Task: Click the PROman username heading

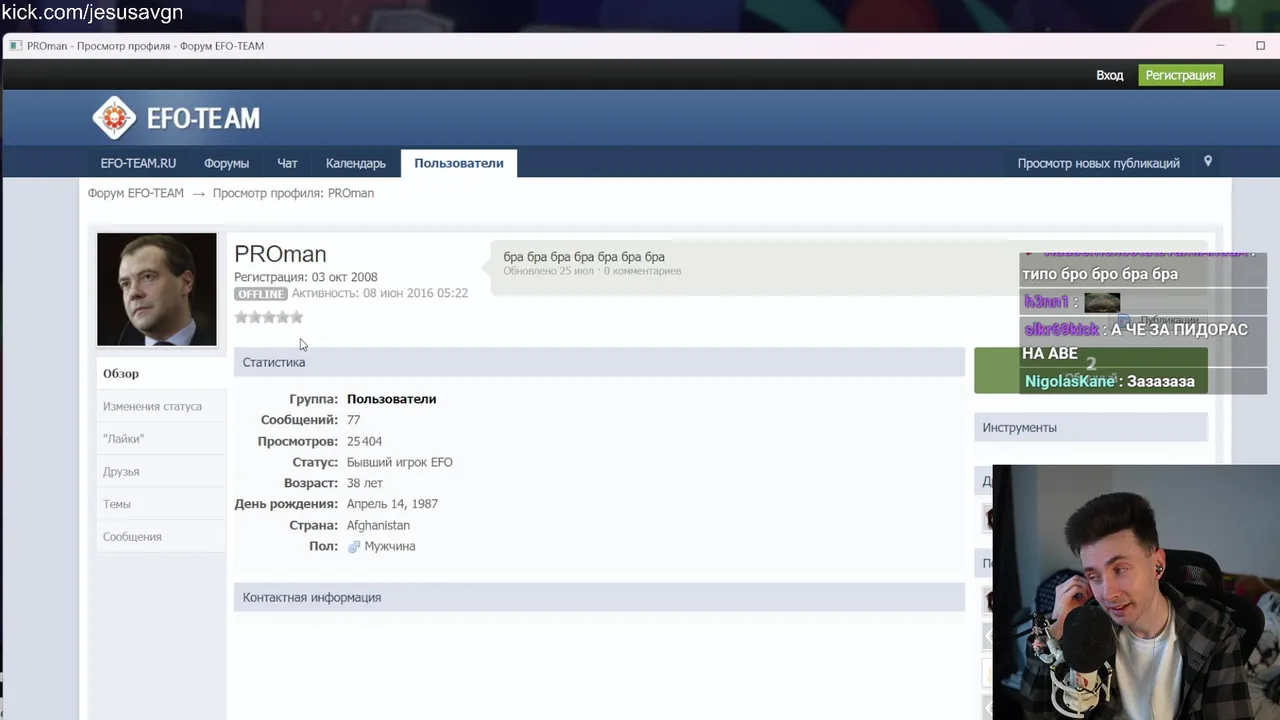Action: (x=280, y=254)
